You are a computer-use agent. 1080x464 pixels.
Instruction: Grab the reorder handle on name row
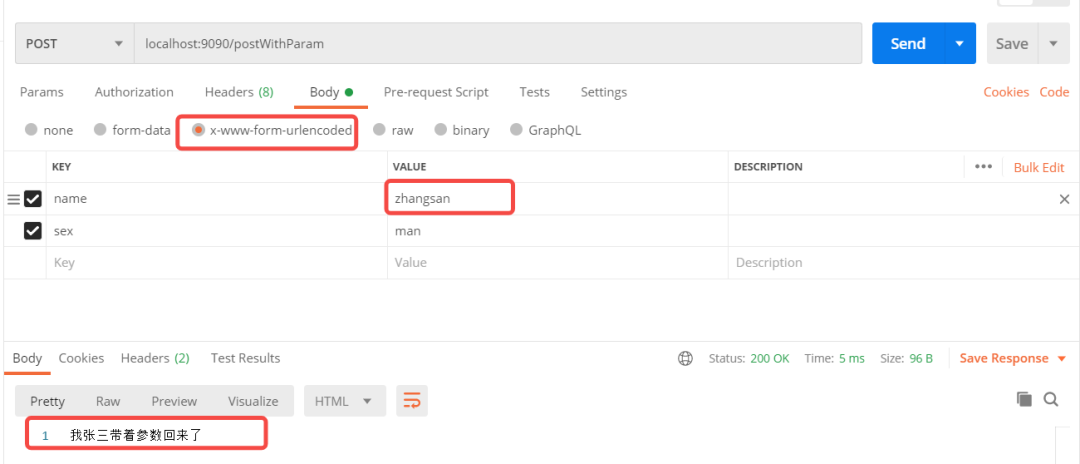pos(13,199)
